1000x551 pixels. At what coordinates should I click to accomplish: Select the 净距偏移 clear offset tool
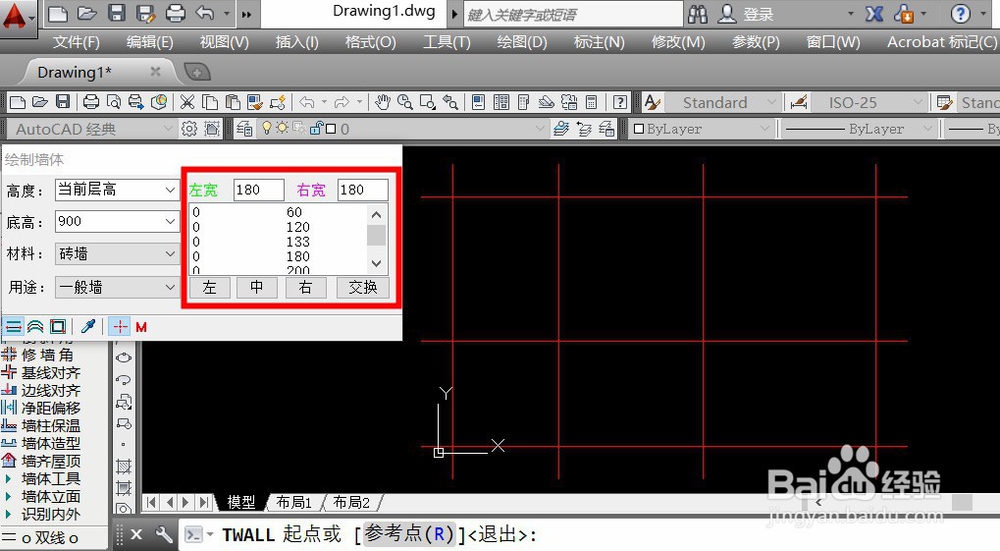coord(42,408)
